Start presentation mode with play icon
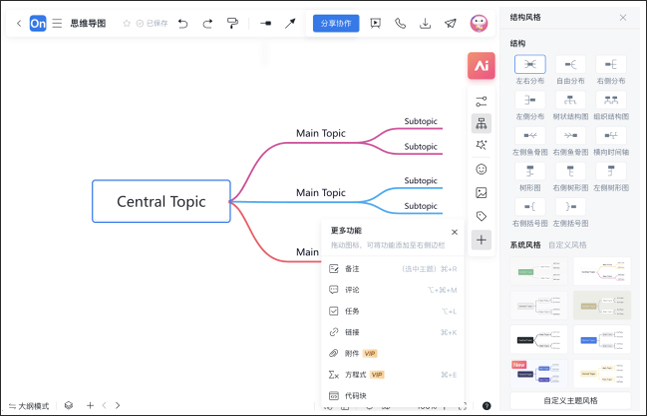Viewport: 647px width, 416px height. point(375,23)
